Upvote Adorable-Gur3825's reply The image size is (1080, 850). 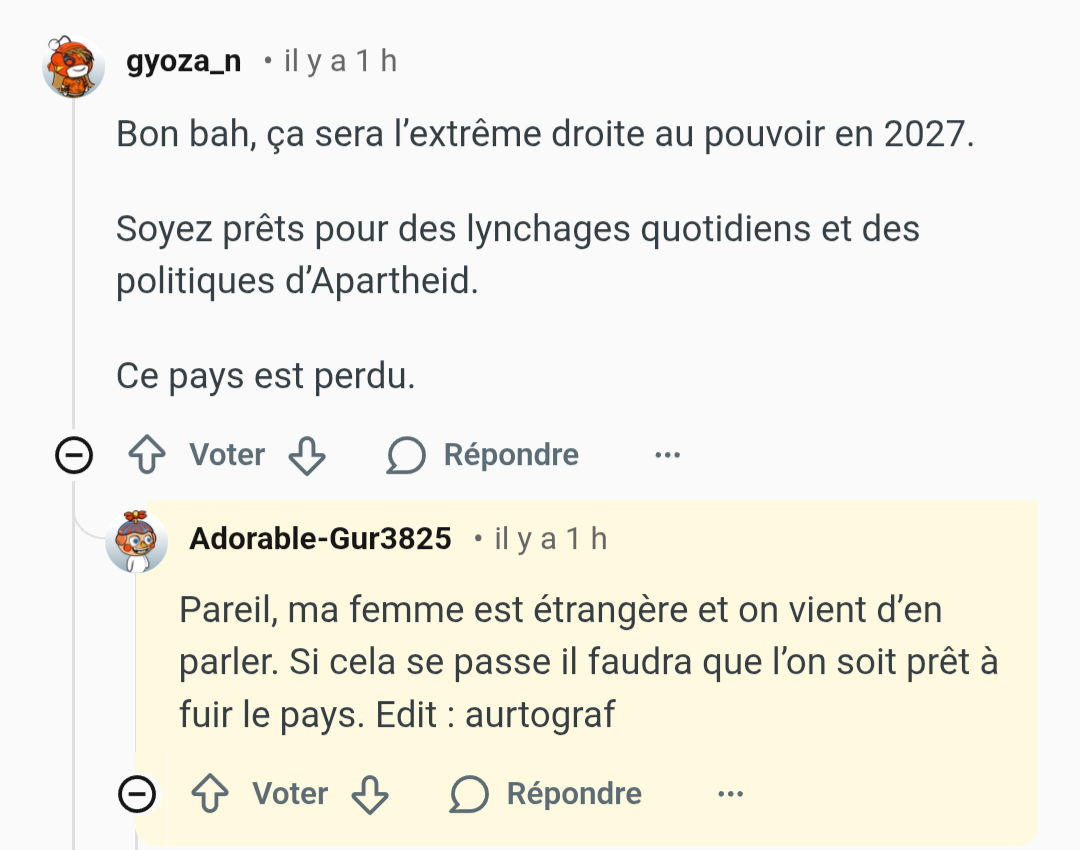(211, 795)
